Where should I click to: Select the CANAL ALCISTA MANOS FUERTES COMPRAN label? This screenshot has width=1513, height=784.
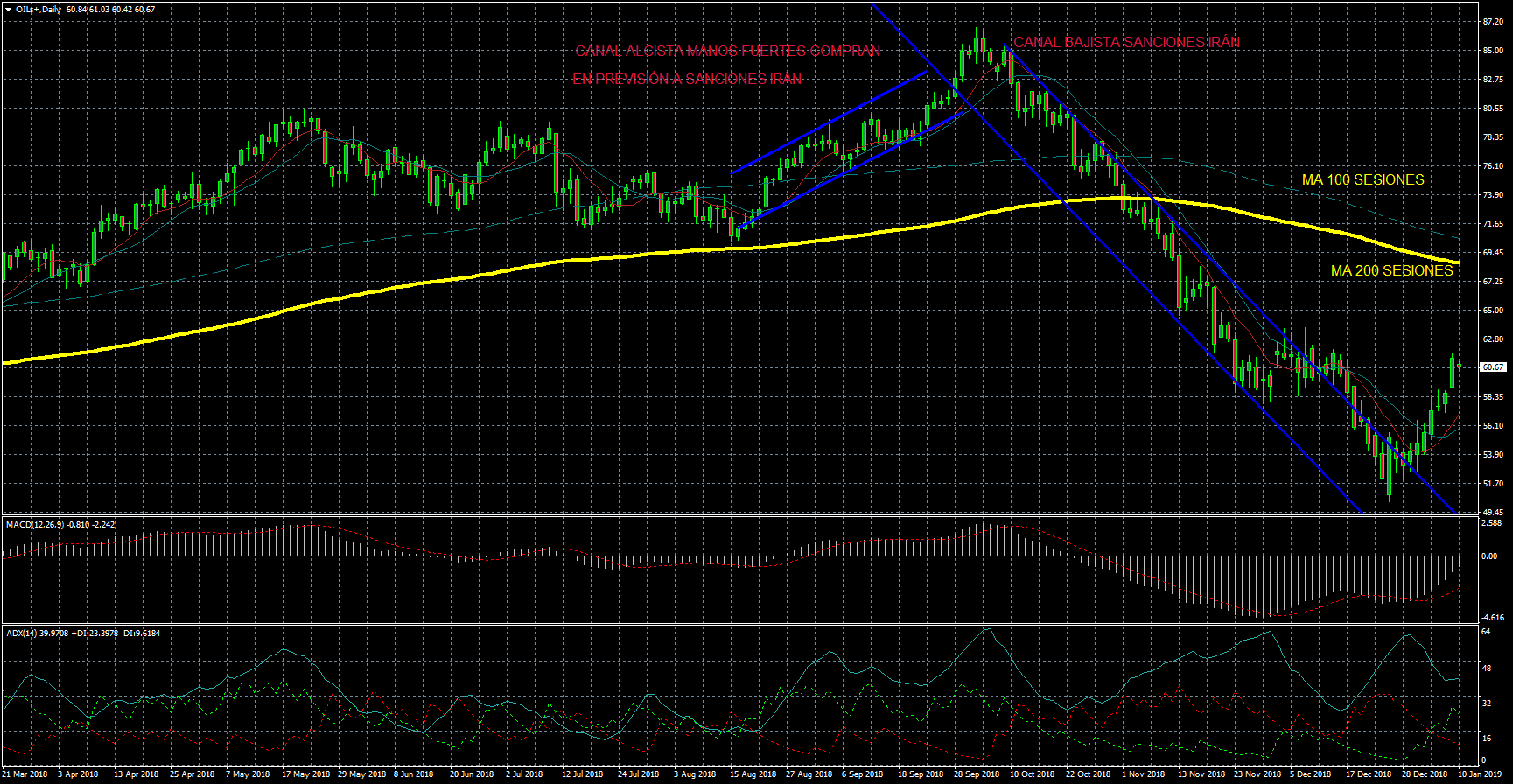[x=727, y=51]
